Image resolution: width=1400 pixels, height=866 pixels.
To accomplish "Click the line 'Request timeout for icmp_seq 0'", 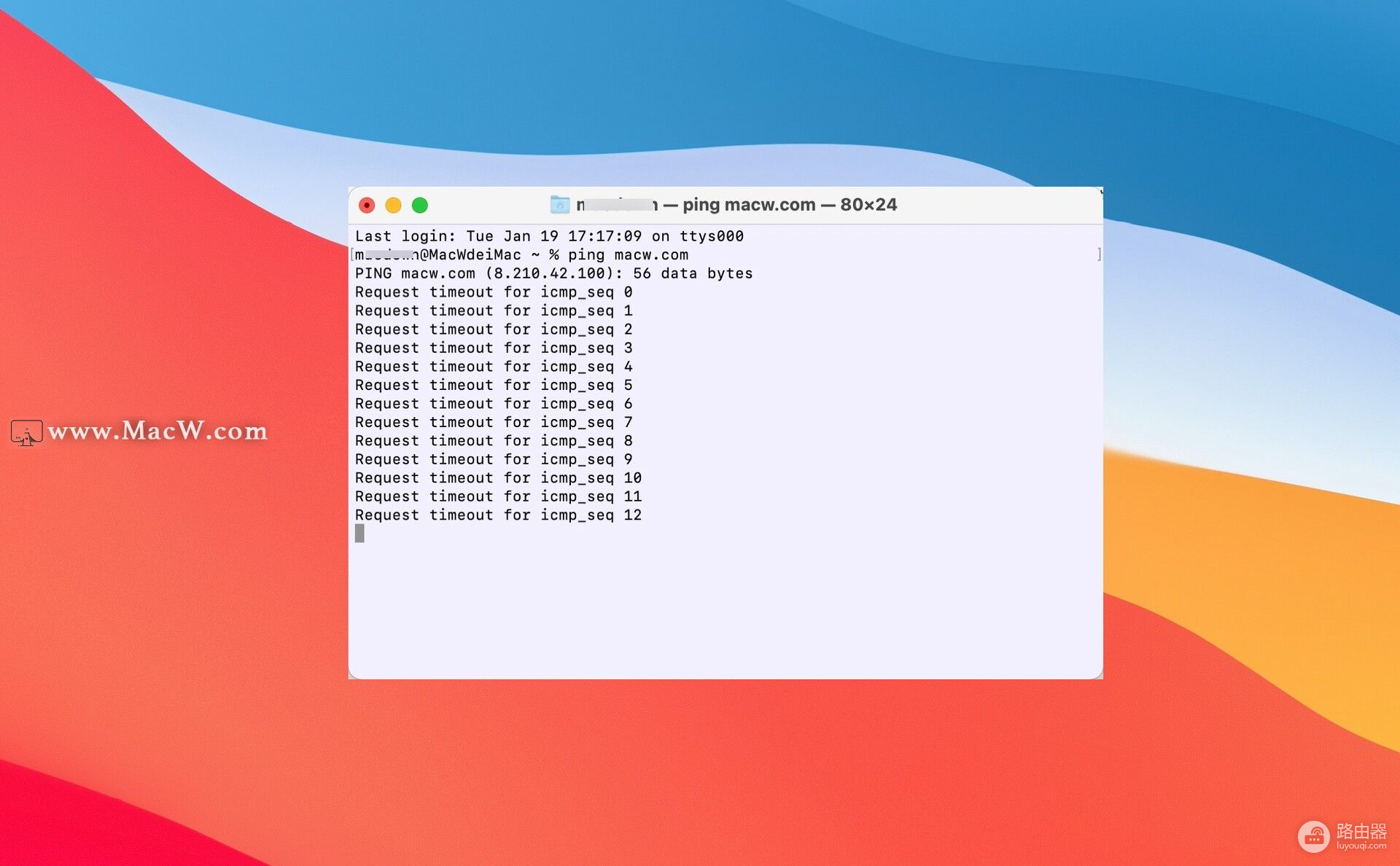I will click(x=494, y=292).
